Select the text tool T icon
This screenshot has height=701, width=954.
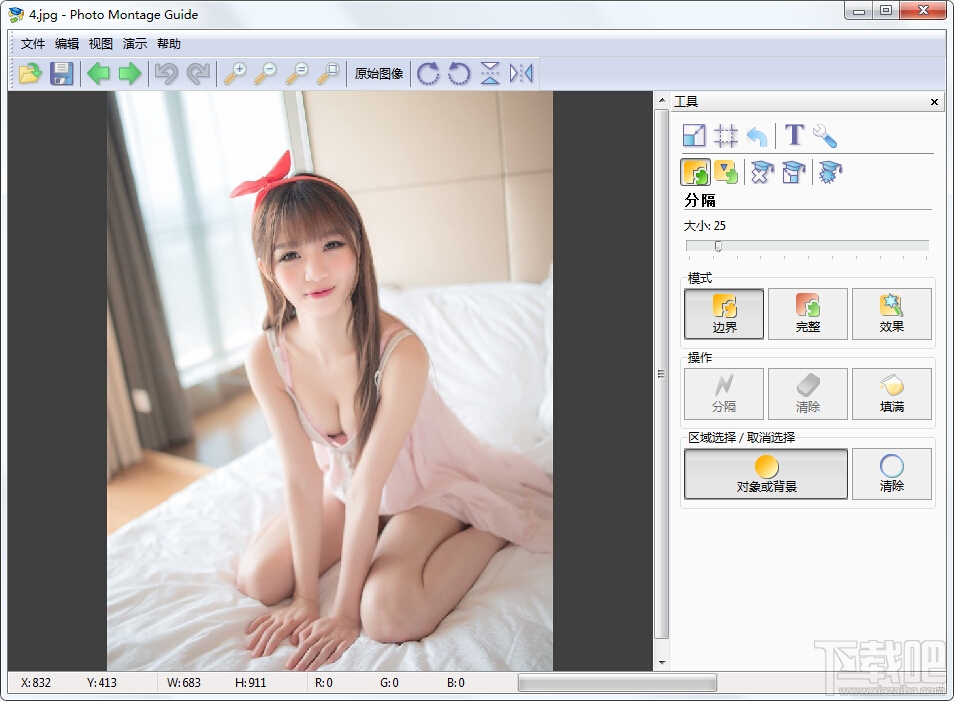[795, 135]
